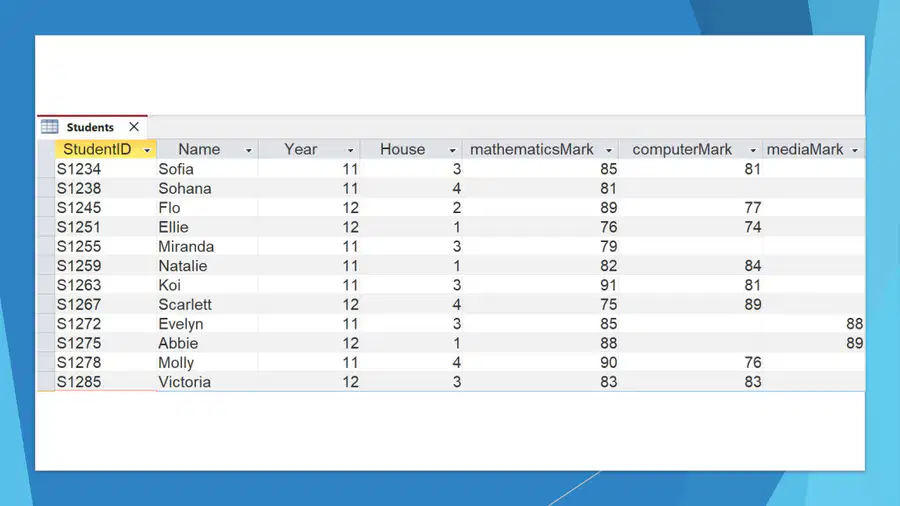Image resolution: width=900 pixels, height=506 pixels.
Task: Open the Name column dropdown arrow
Action: coord(249,150)
